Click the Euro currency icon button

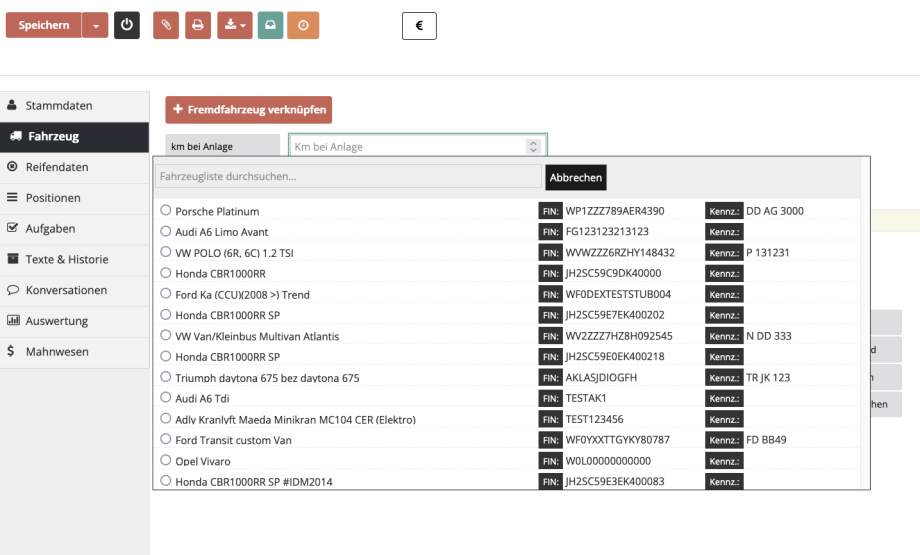(x=419, y=25)
